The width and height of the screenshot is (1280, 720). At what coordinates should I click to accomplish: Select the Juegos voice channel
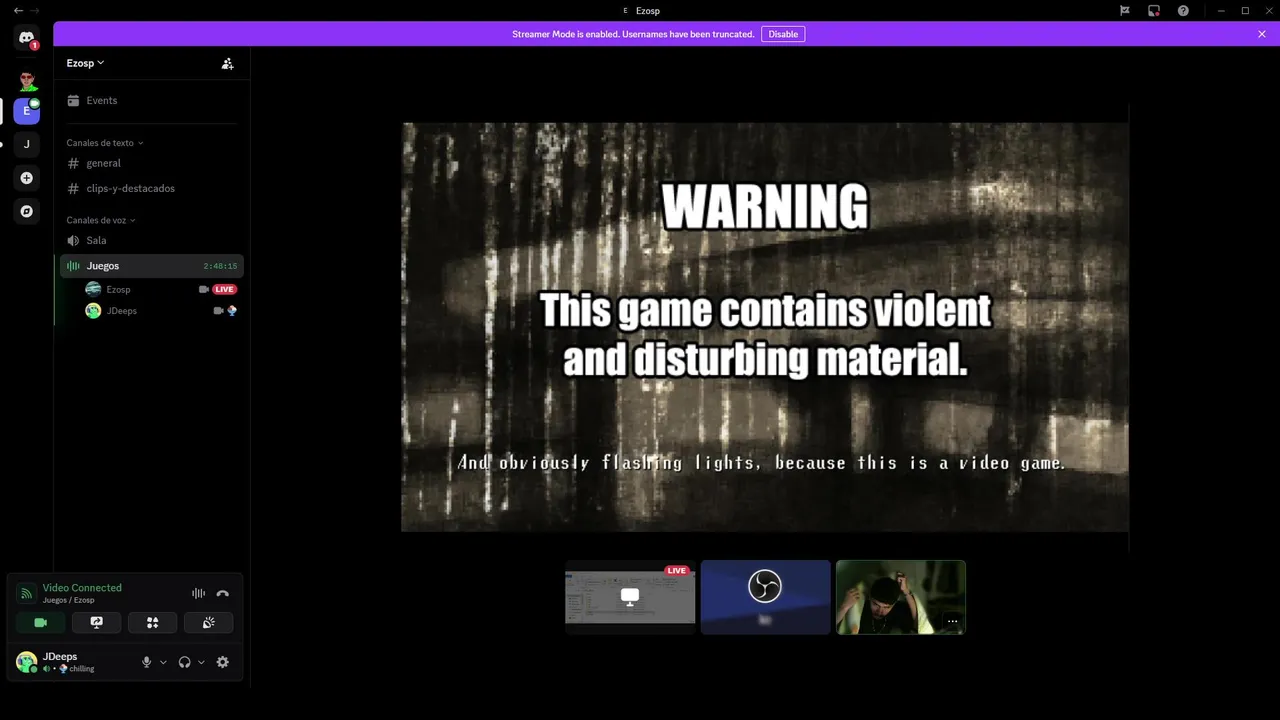pyautogui.click(x=151, y=266)
